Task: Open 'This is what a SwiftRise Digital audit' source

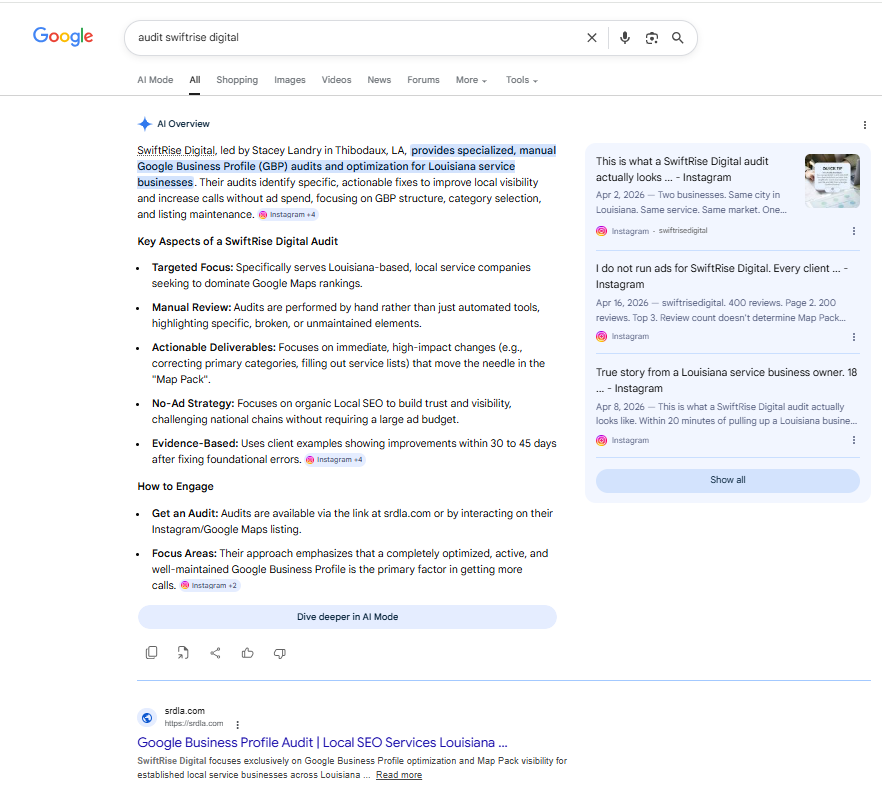Action: (682, 169)
